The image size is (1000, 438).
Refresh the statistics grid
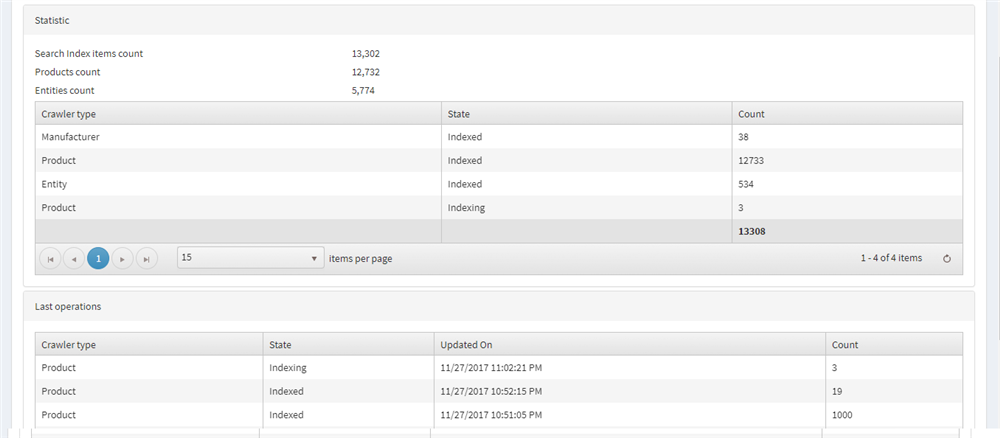[947, 259]
